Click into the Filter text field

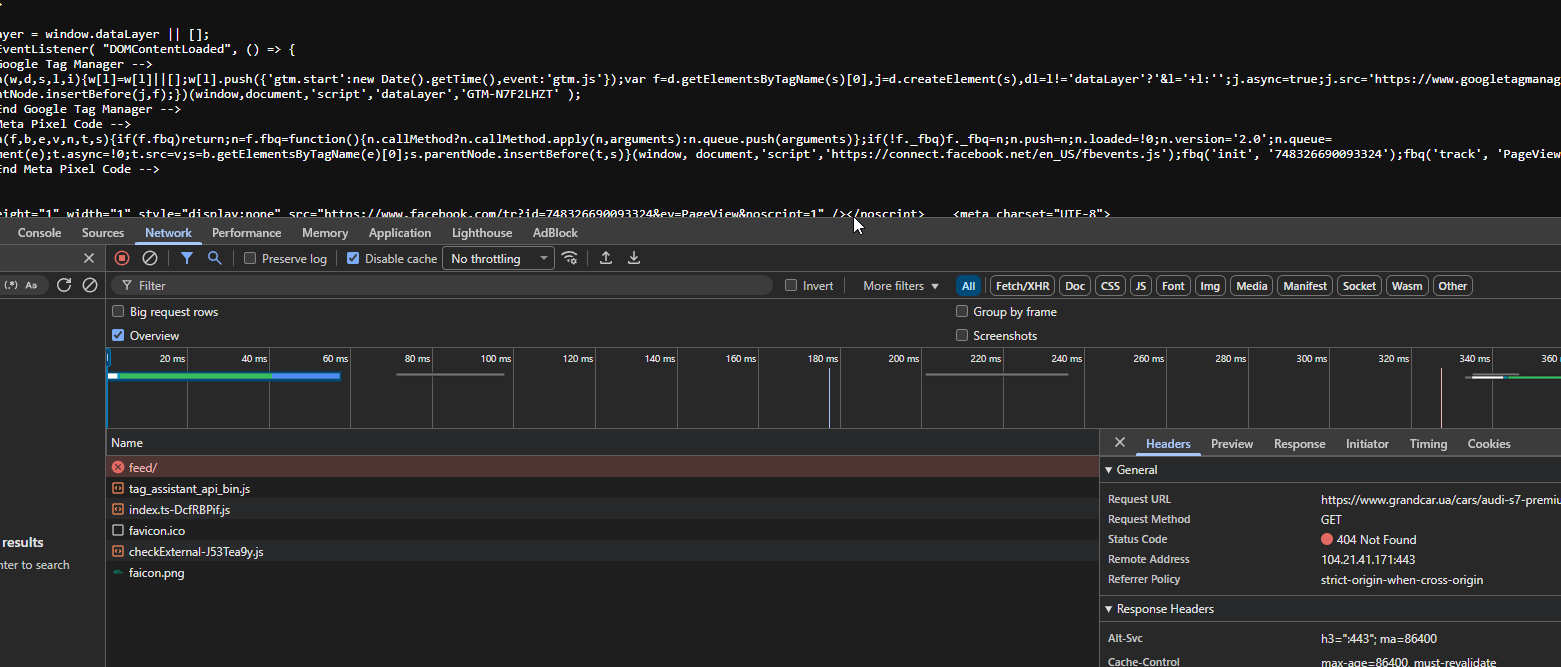tap(450, 286)
